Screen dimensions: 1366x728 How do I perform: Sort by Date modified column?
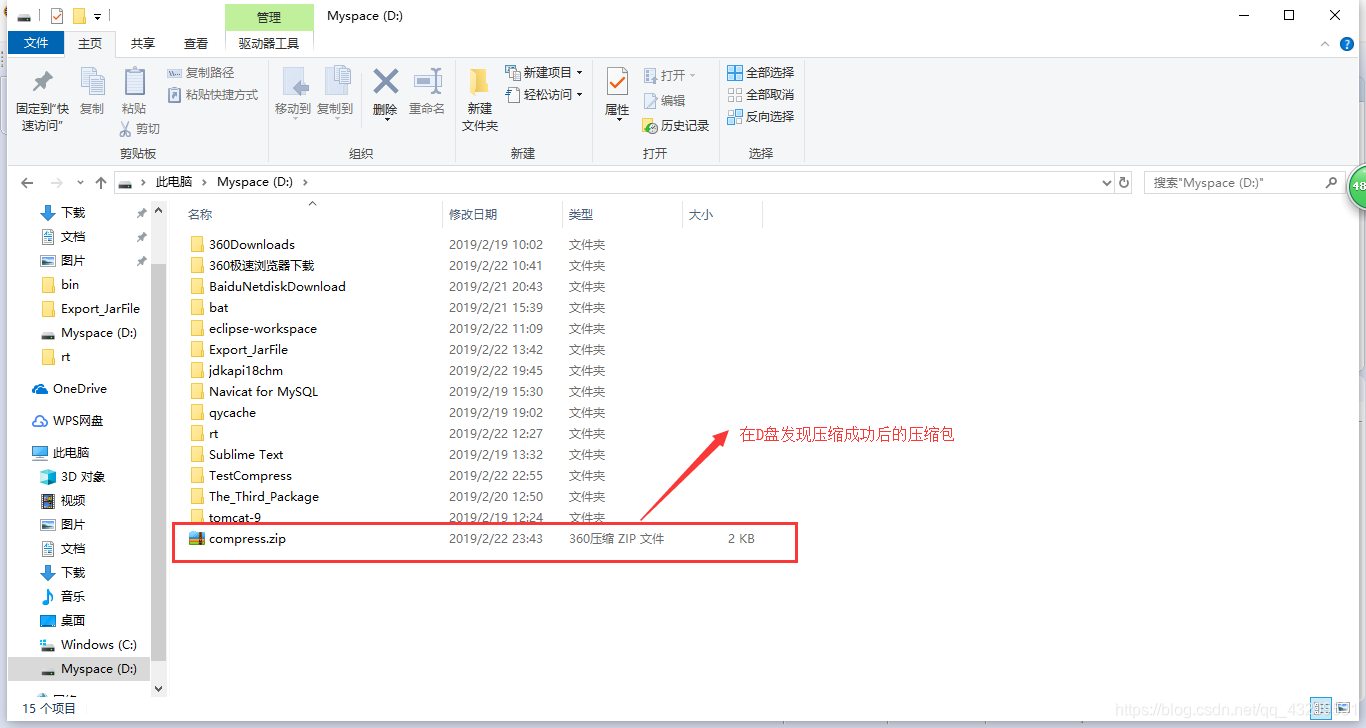point(473,214)
